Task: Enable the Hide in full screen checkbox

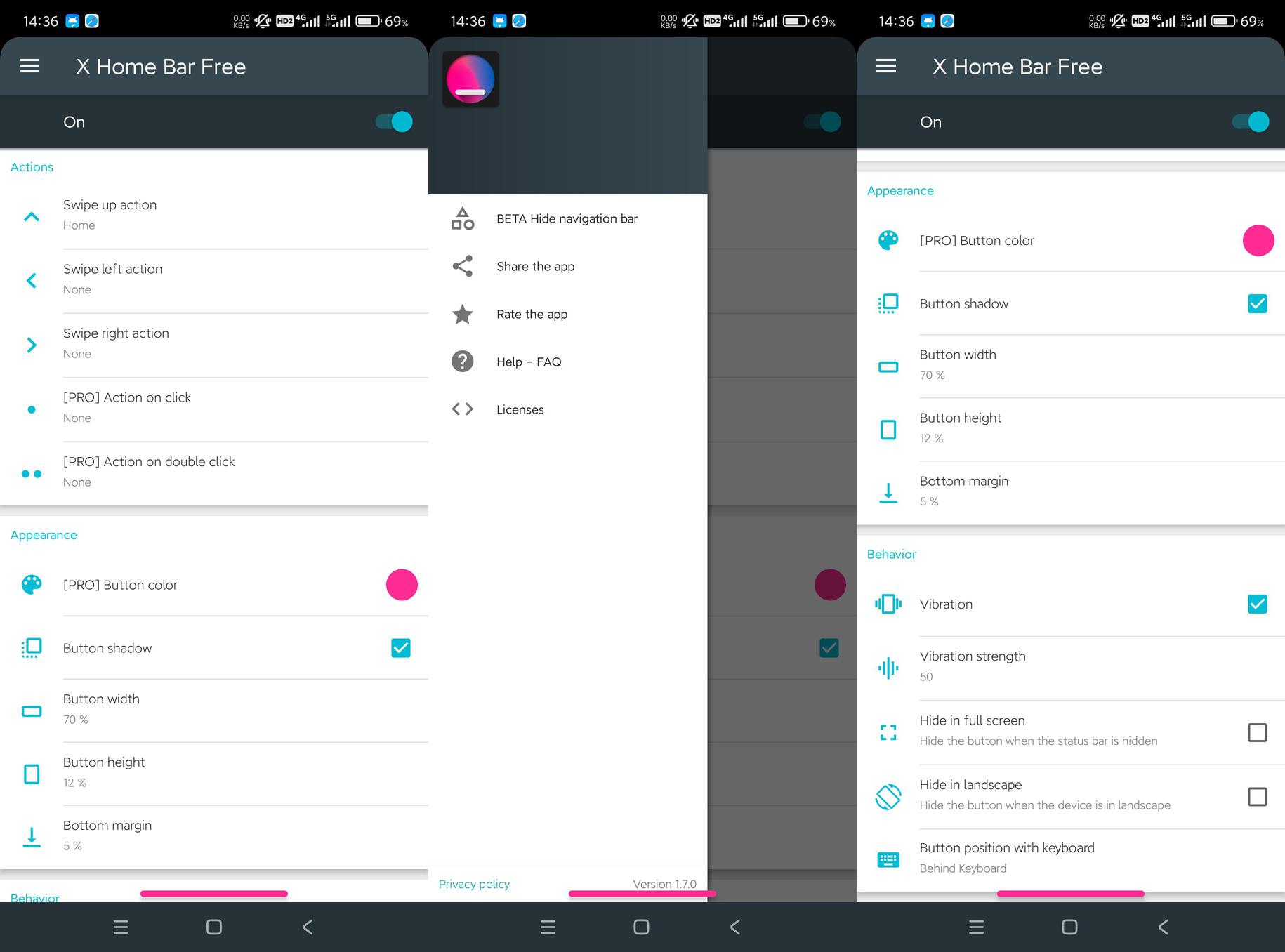Action: (x=1258, y=733)
